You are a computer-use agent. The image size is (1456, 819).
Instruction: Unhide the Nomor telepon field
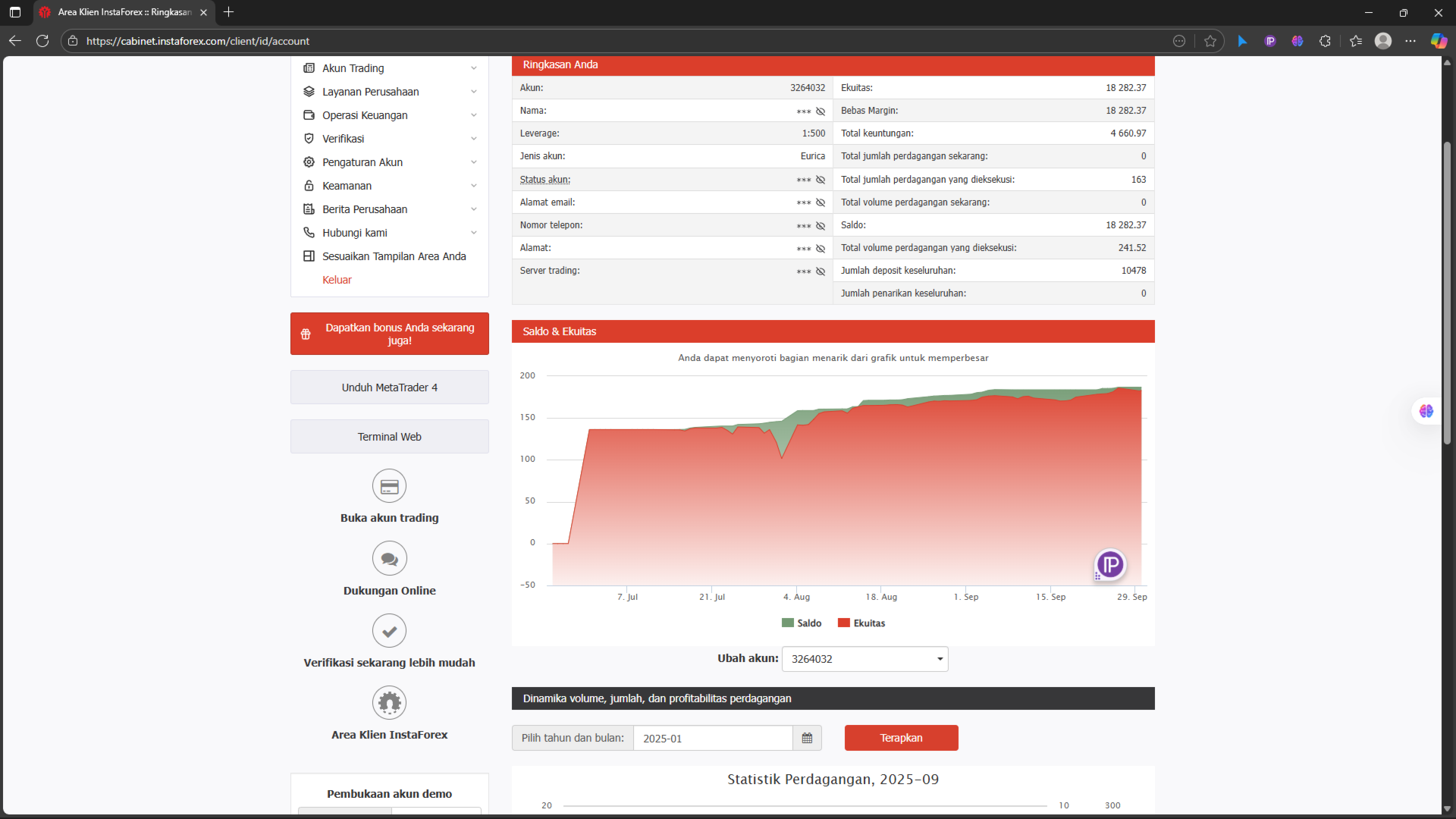[x=820, y=226]
